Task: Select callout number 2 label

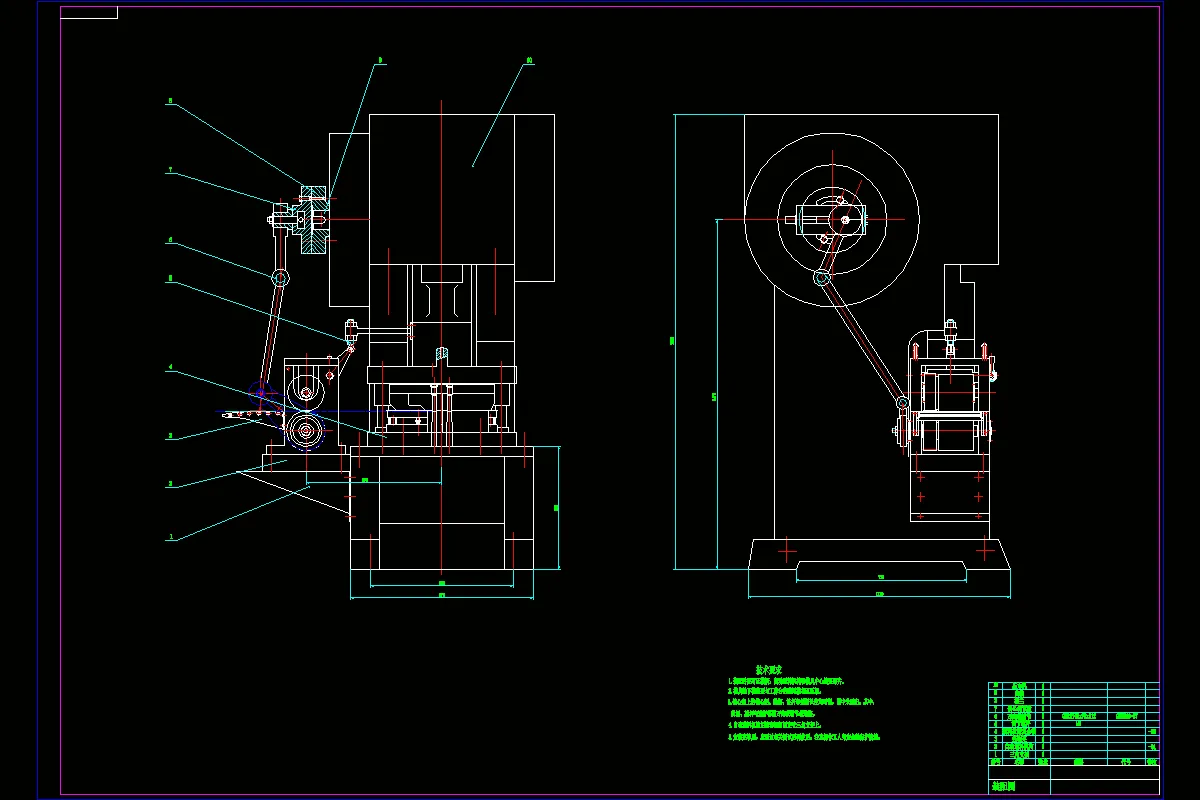Action: [170, 484]
